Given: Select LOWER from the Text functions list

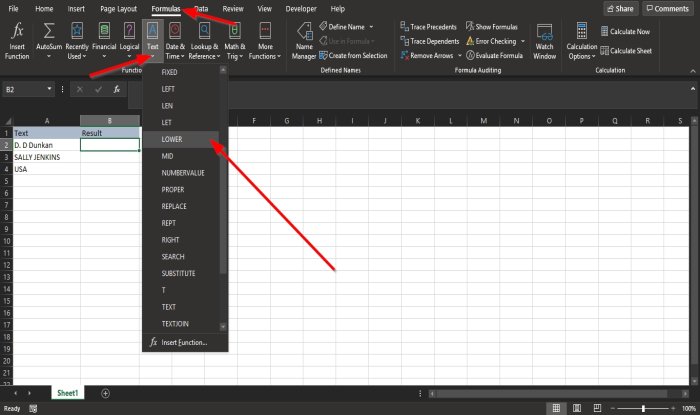Looking at the screenshot, I should pos(181,139).
